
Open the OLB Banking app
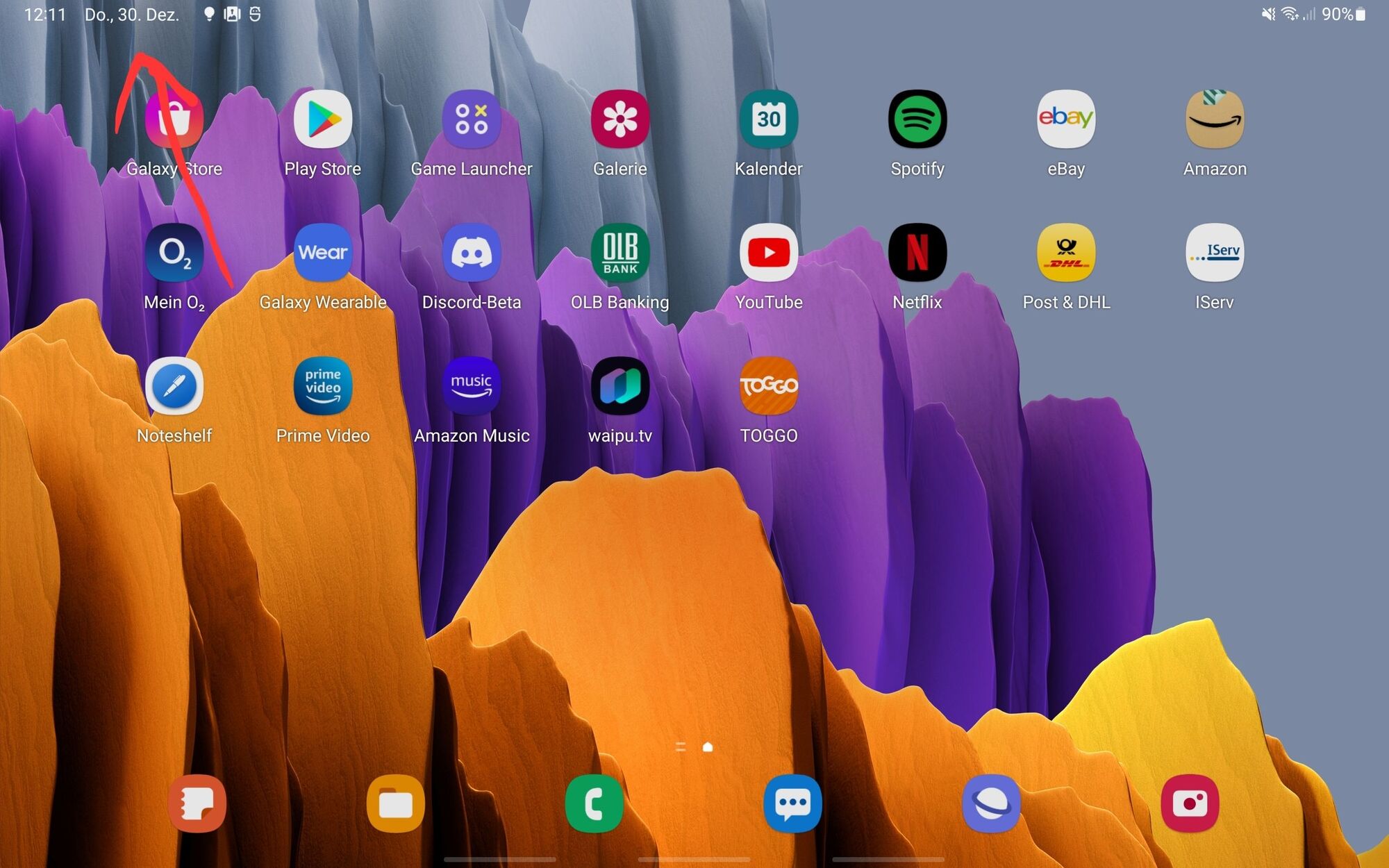tap(620, 253)
